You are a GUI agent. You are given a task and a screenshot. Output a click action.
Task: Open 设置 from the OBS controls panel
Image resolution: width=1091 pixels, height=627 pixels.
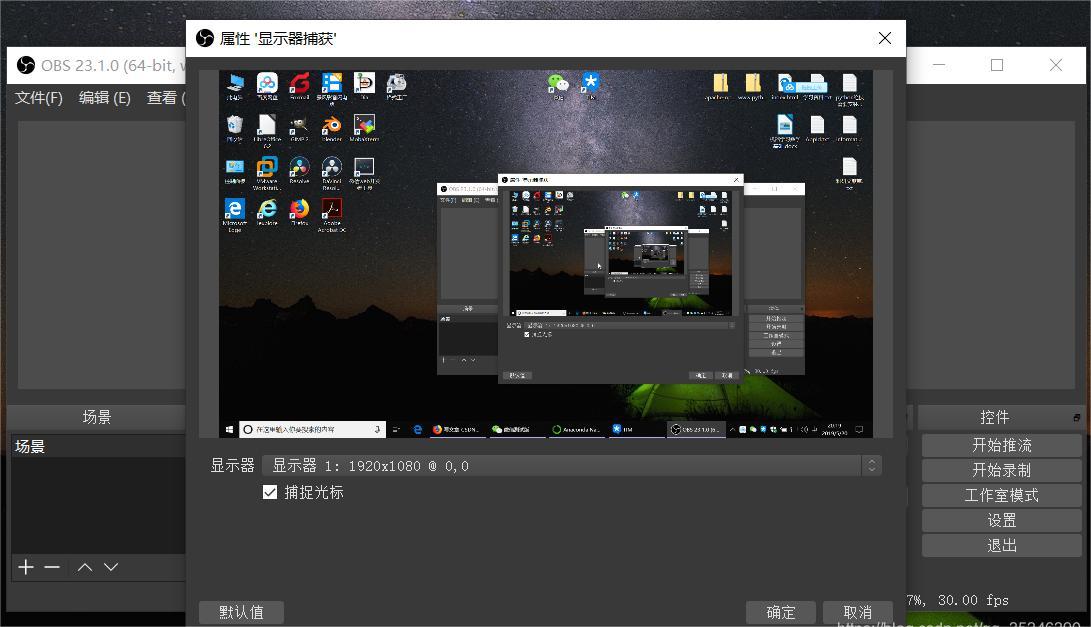(1001, 521)
